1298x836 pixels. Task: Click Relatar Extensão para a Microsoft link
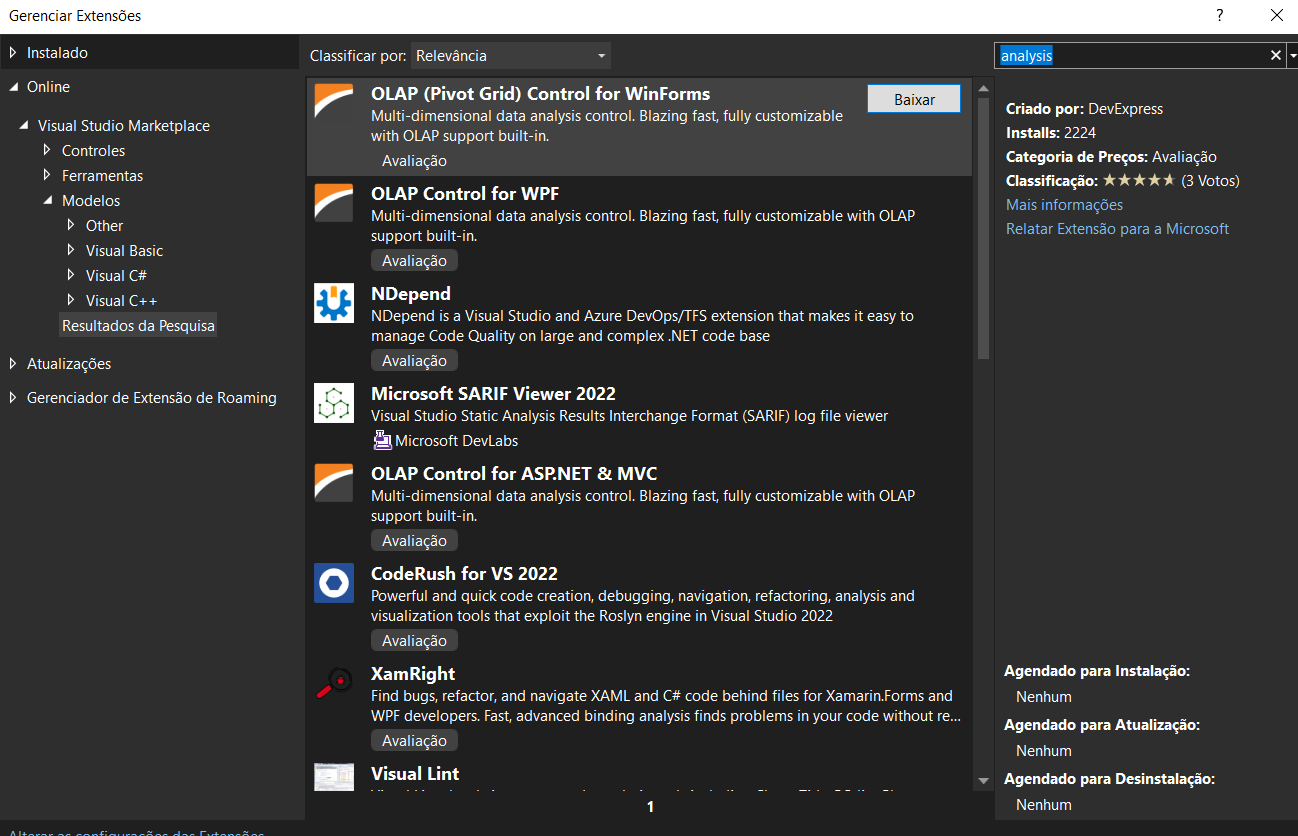click(1117, 229)
